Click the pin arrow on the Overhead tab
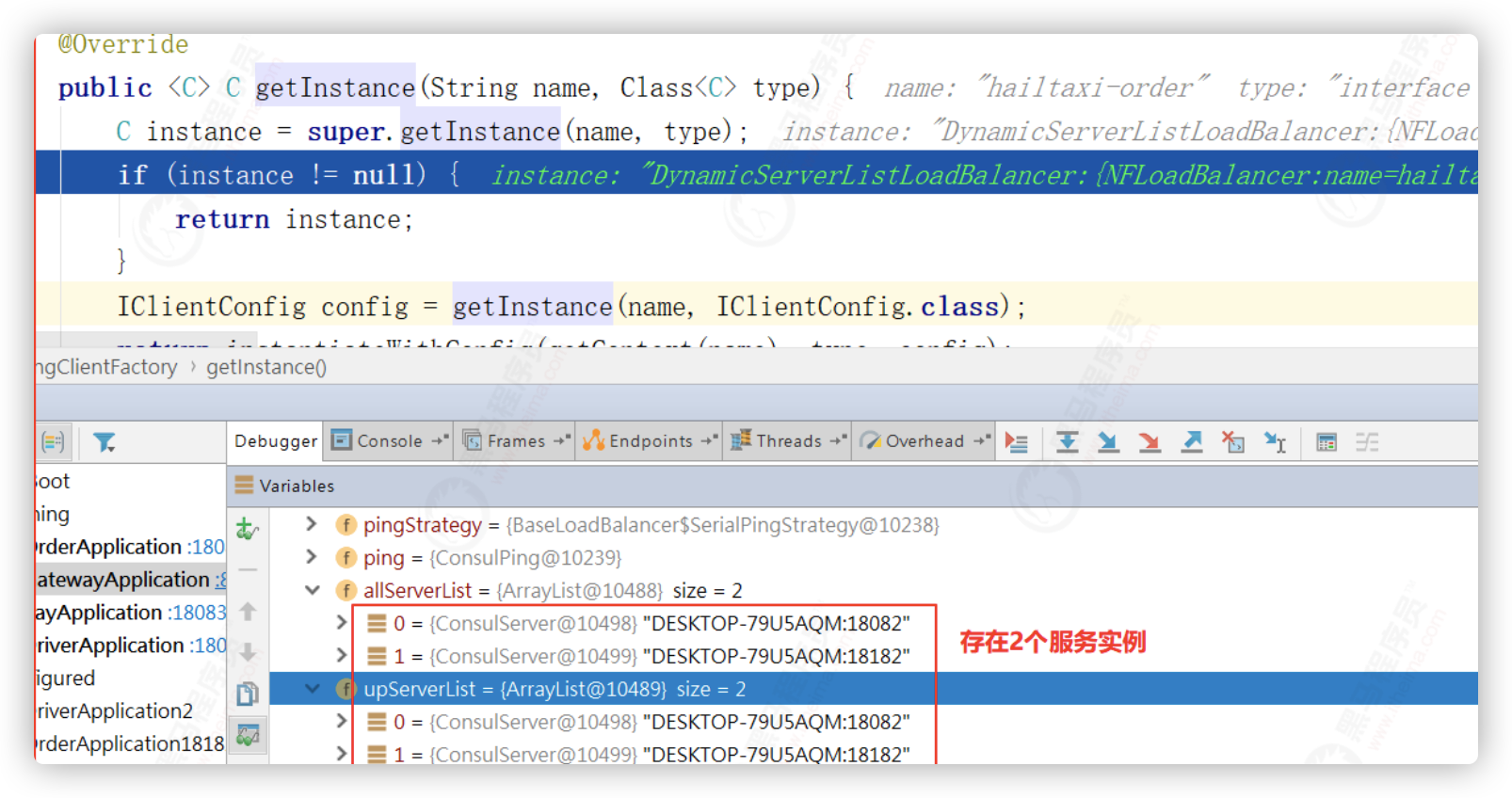The width and height of the screenshot is (1512, 798). pos(981,440)
